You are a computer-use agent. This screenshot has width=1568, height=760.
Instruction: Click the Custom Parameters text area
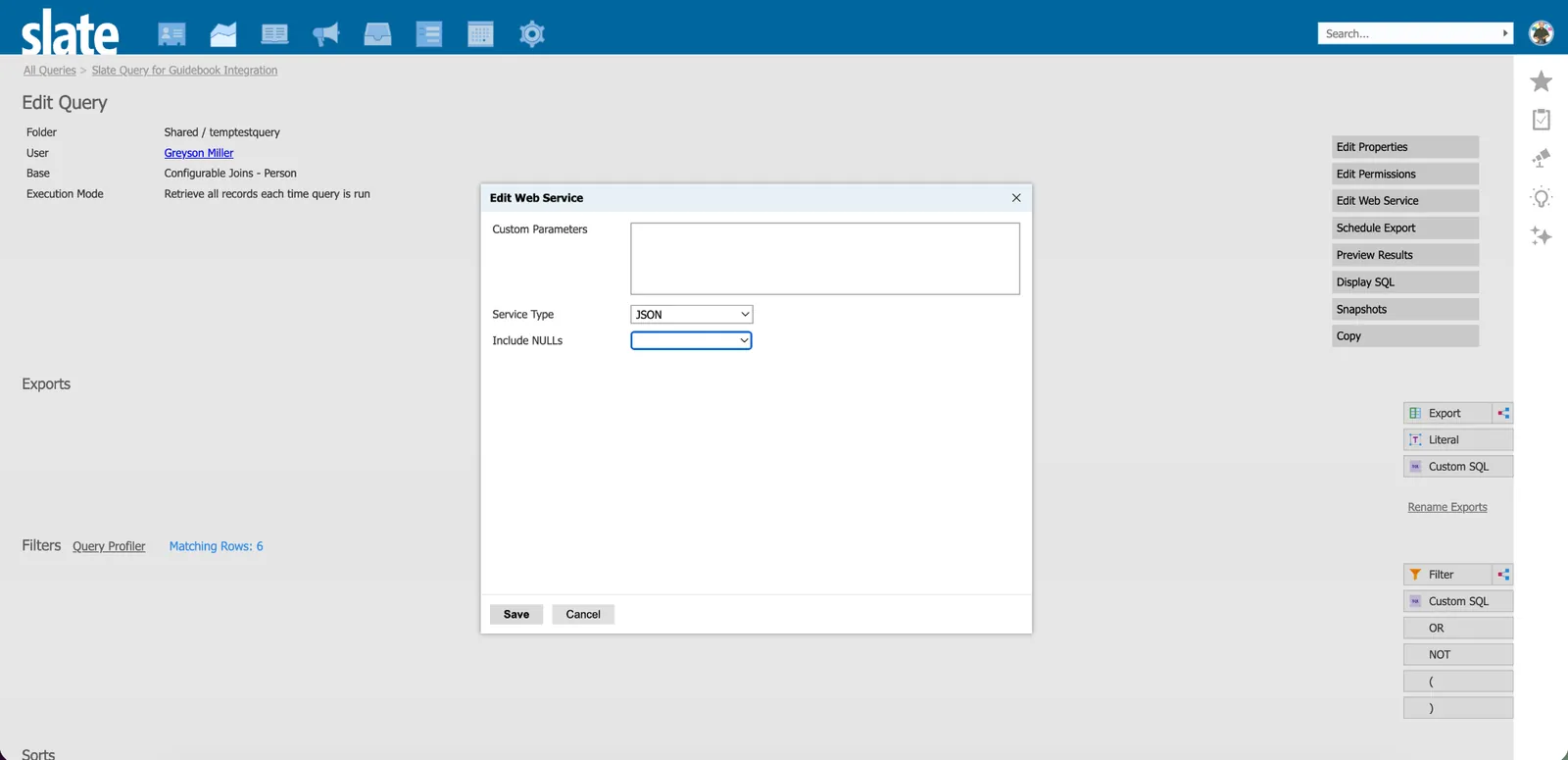[x=825, y=259]
